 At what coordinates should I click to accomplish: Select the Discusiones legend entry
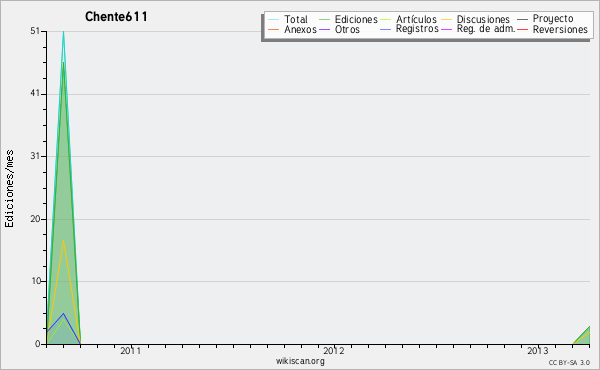[476, 19]
